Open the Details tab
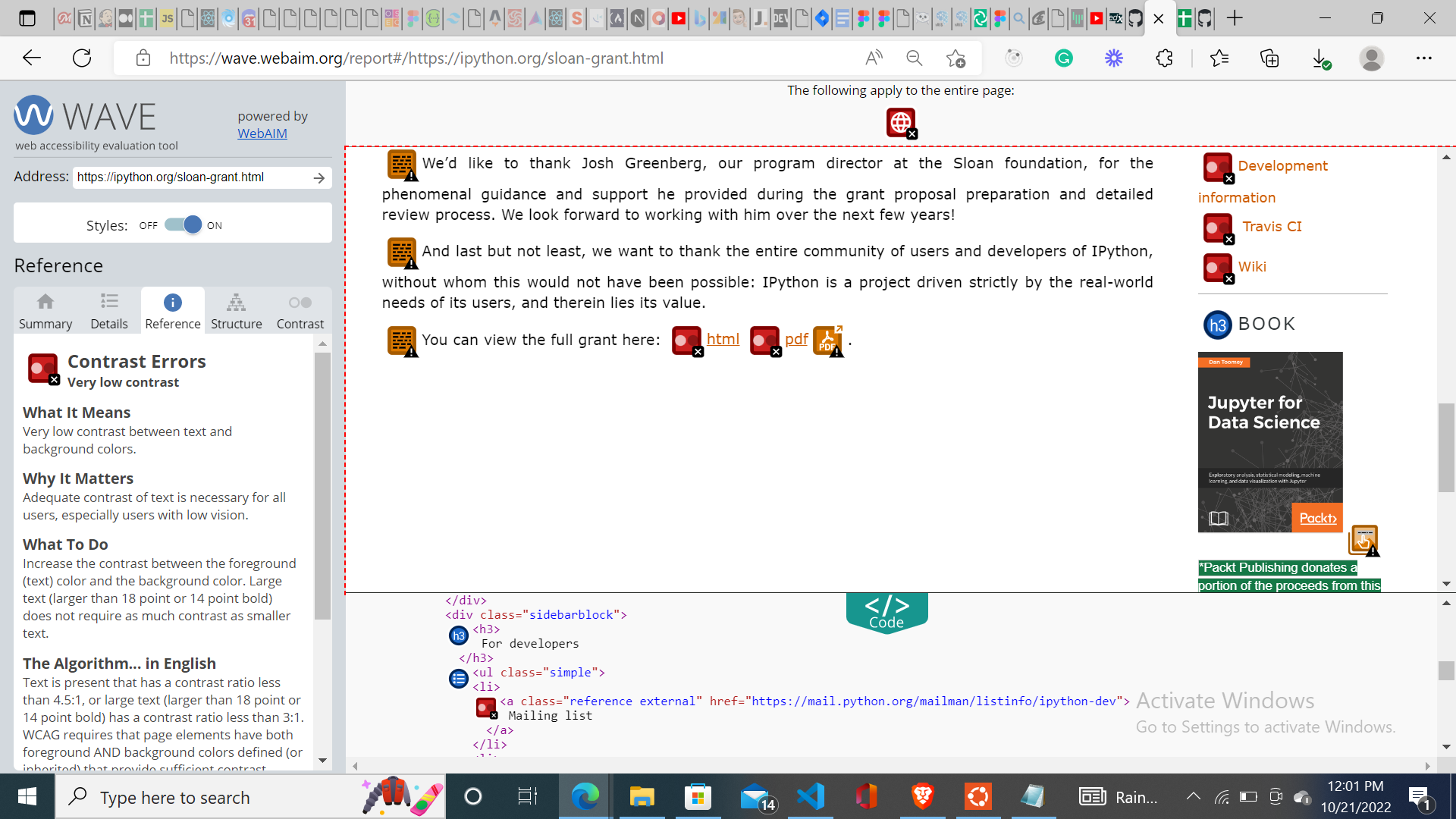Image resolution: width=1456 pixels, height=819 pixels. [x=109, y=312]
